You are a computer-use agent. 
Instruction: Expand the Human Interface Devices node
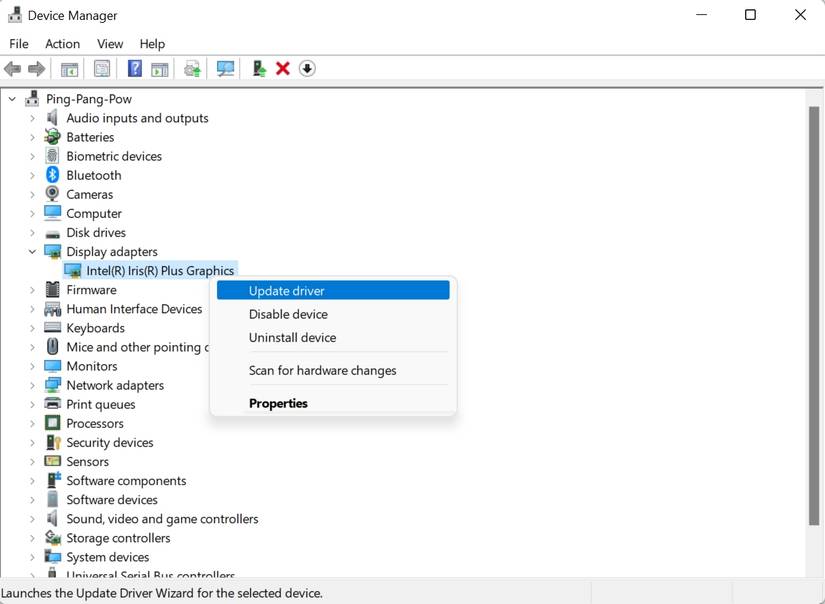coord(33,309)
